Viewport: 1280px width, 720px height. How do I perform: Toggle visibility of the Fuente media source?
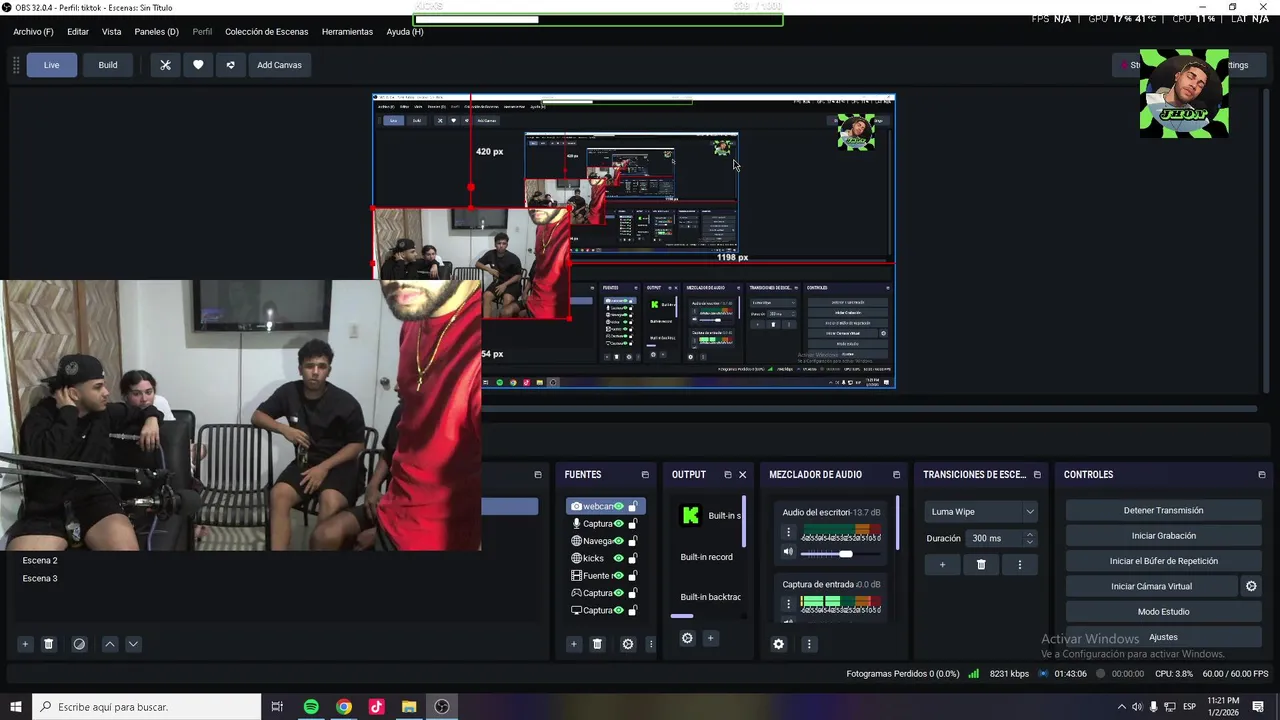tap(619, 575)
